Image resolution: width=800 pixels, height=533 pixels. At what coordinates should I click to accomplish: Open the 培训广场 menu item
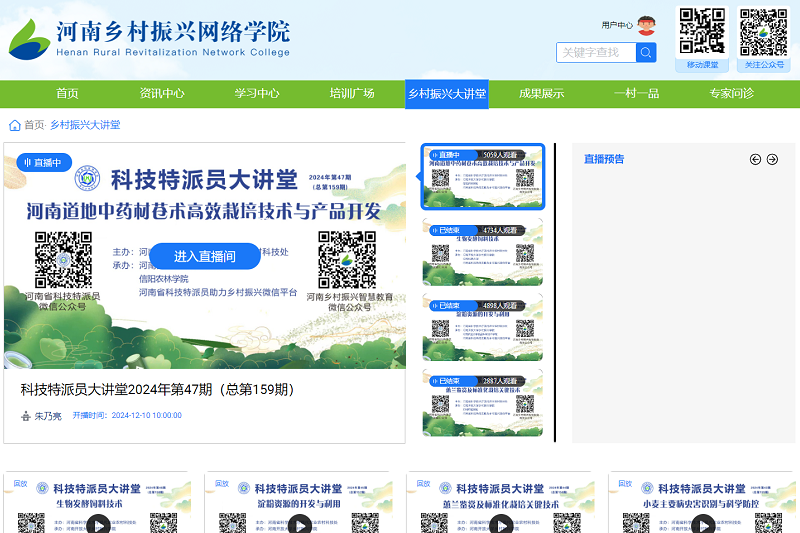pos(352,94)
